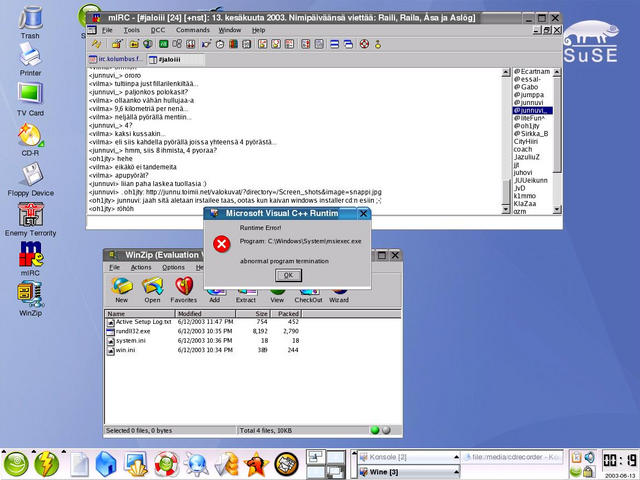Screen dimensions: 640x480
Task: Select the TV Card desktop icon
Action: [x=30, y=99]
